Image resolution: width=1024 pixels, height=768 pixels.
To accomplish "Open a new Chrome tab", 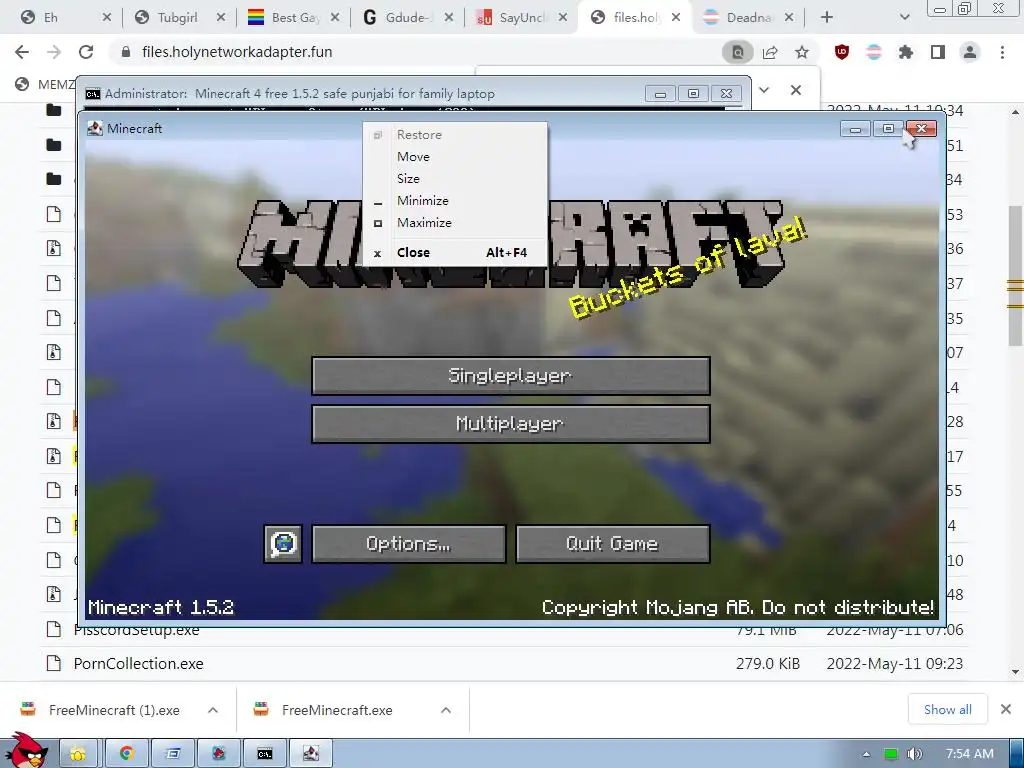I will tap(827, 18).
